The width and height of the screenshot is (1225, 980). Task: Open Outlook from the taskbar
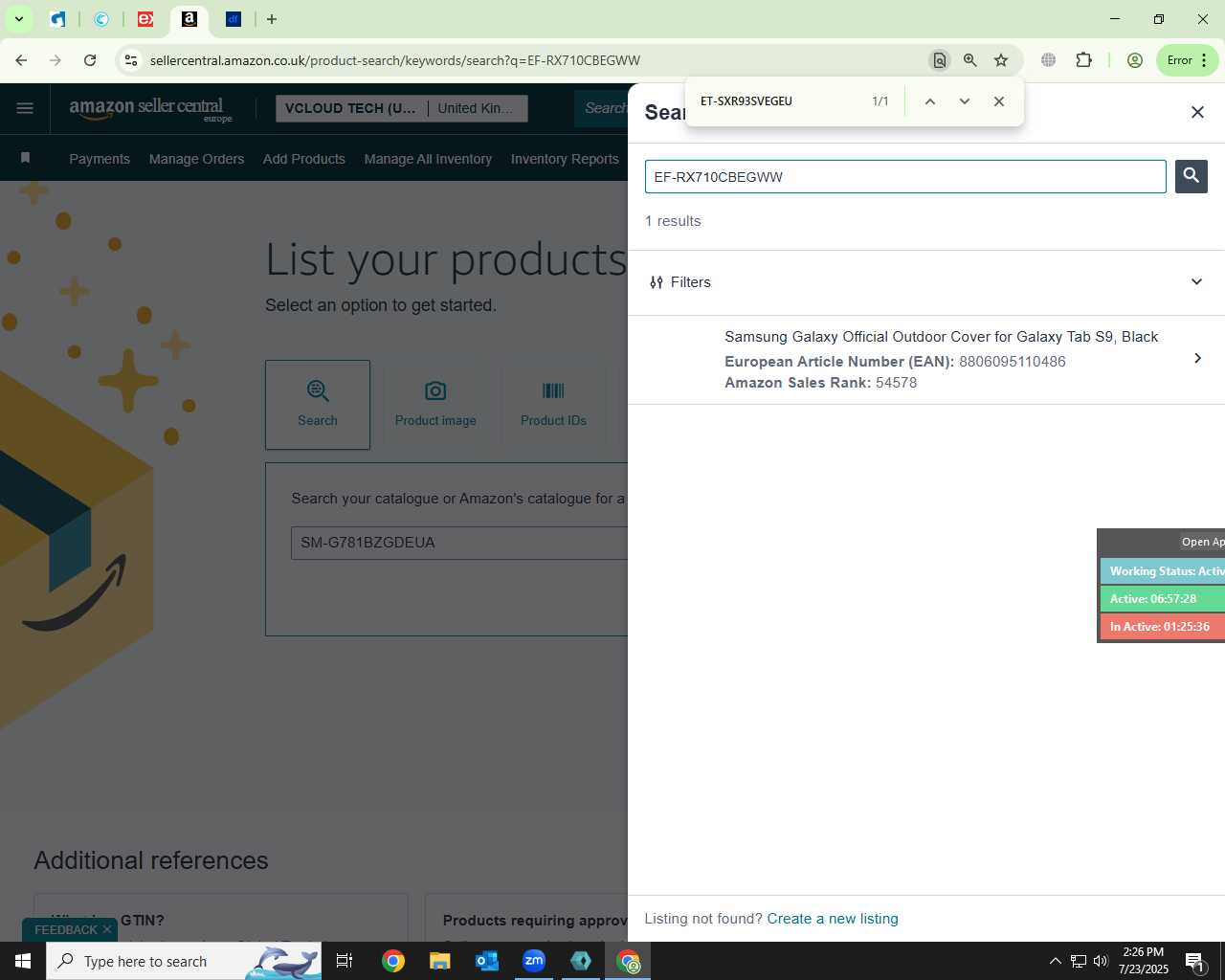point(487,961)
